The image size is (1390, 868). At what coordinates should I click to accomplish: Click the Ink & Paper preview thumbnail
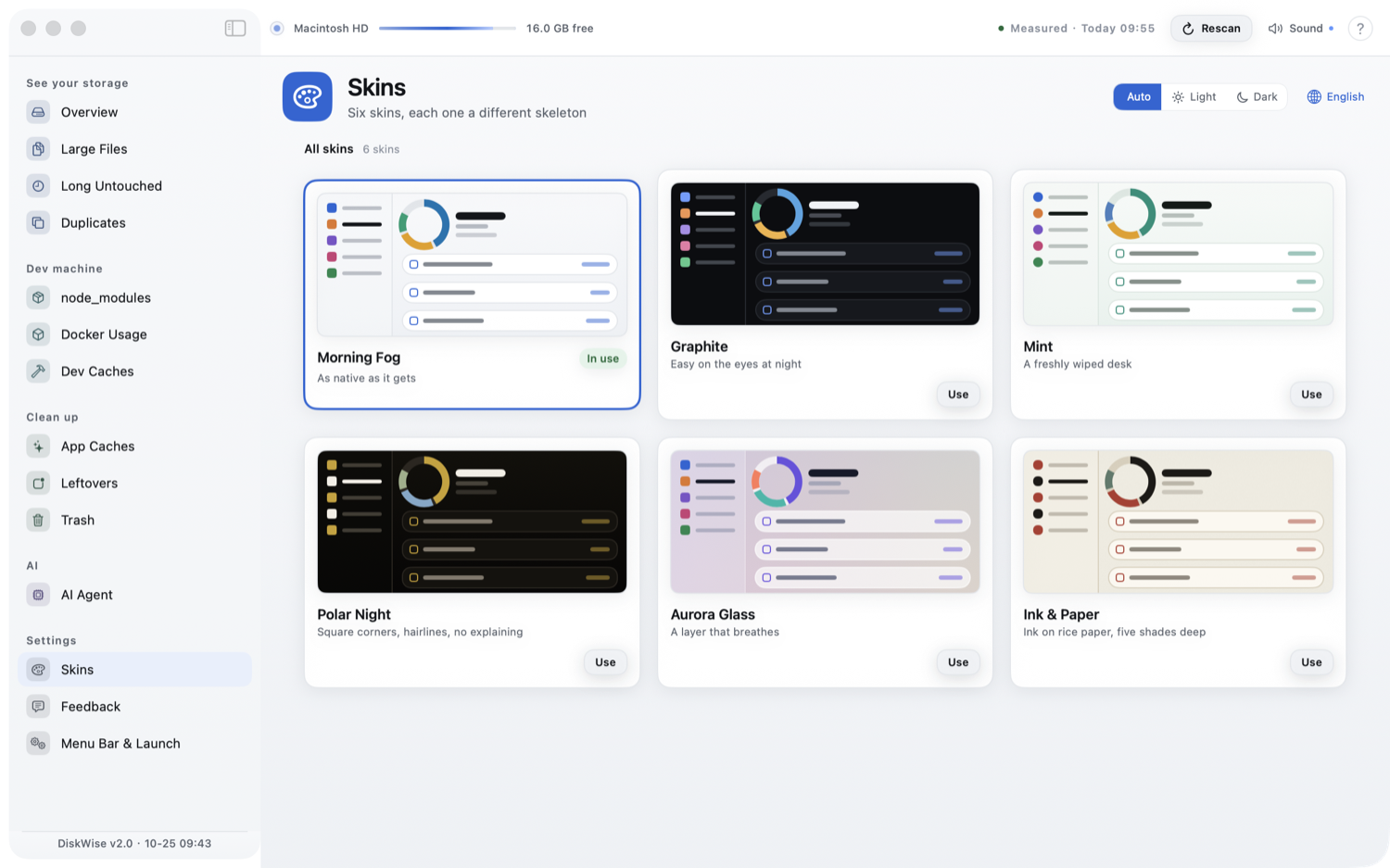(1178, 522)
